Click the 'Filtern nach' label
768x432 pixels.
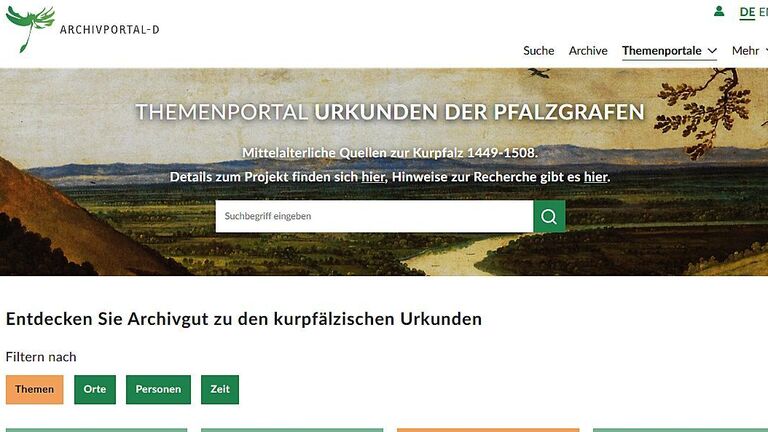[41, 357]
